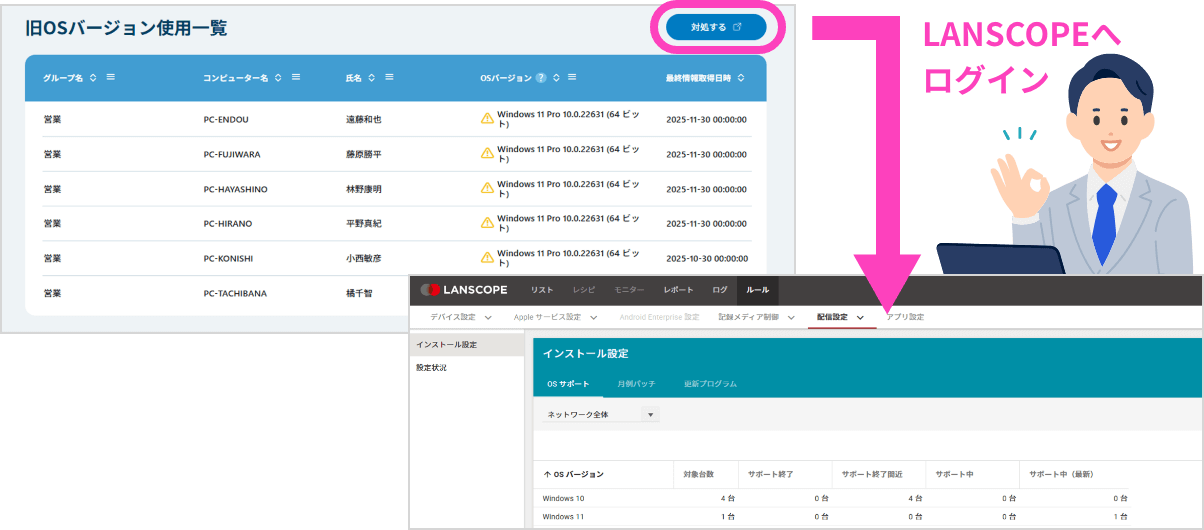Click the LANSCOPE logo
Image resolution: width=1204 pixels, height=530 pixels.
pyautogui.click(x=464, y=290)
